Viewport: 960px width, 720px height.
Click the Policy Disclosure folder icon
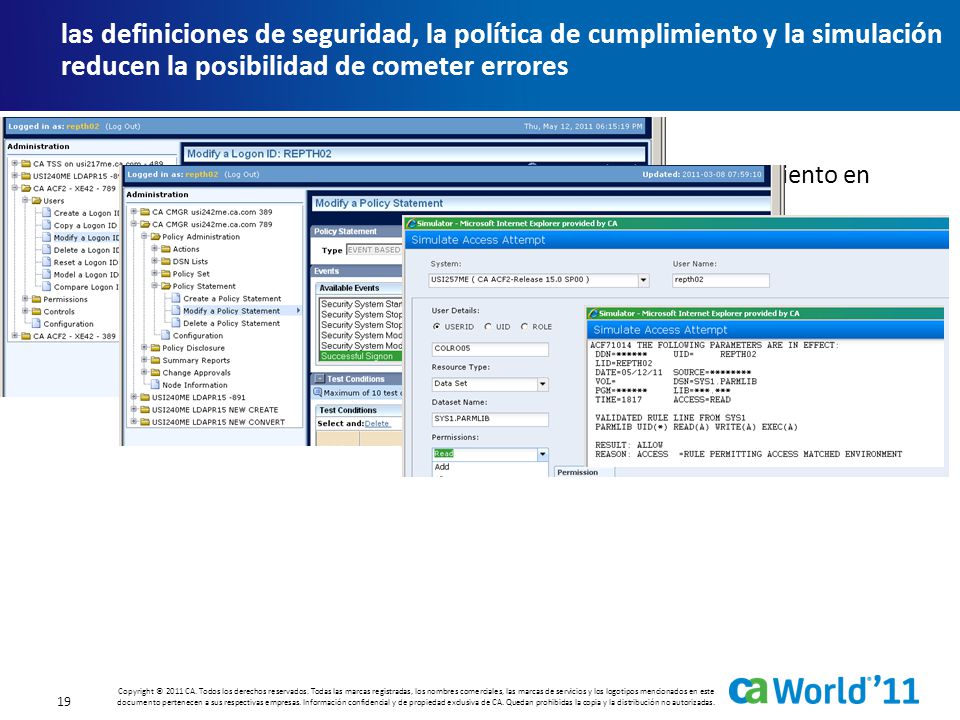[x=155, y=347]
